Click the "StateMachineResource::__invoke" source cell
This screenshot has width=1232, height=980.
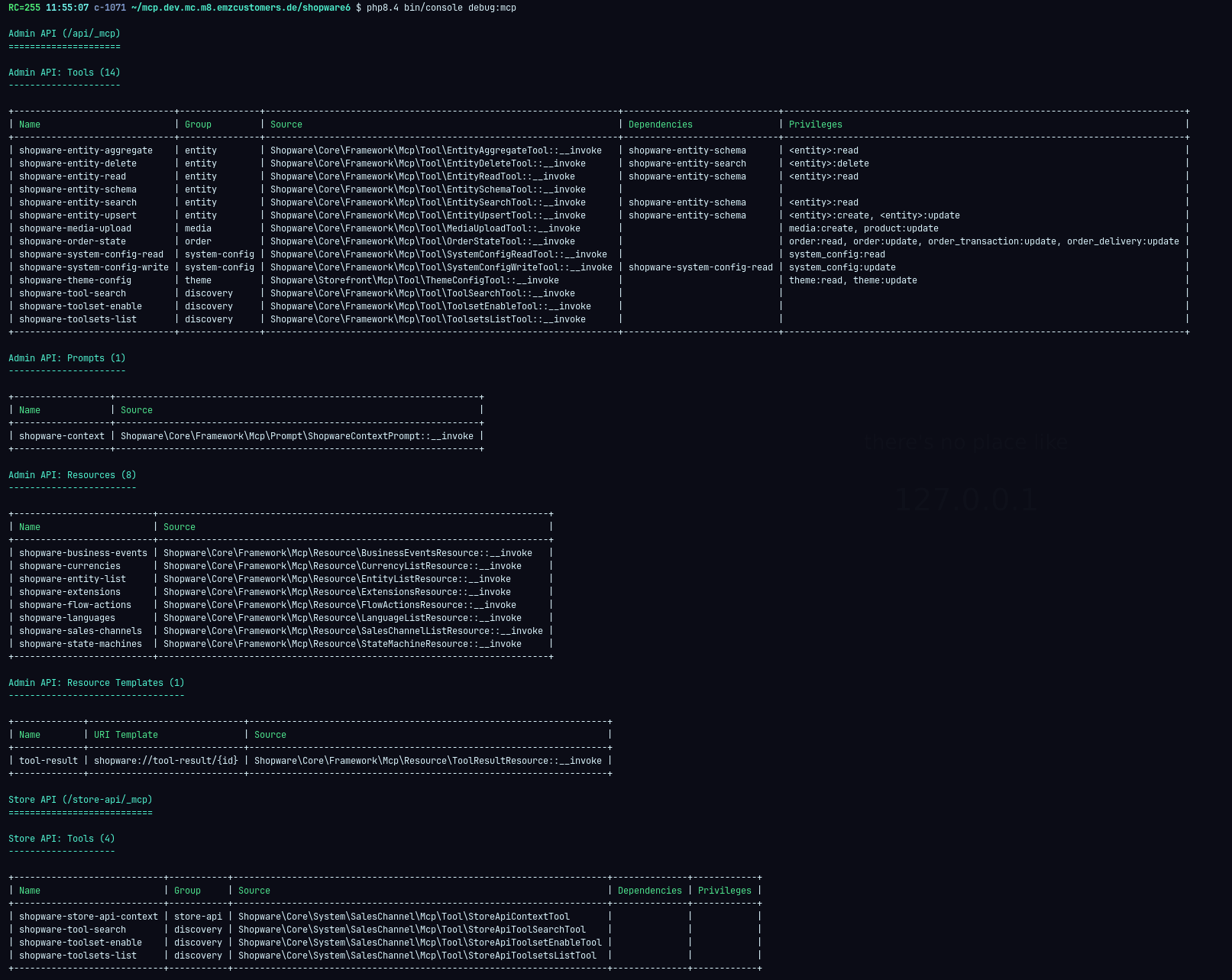point(342,644)
